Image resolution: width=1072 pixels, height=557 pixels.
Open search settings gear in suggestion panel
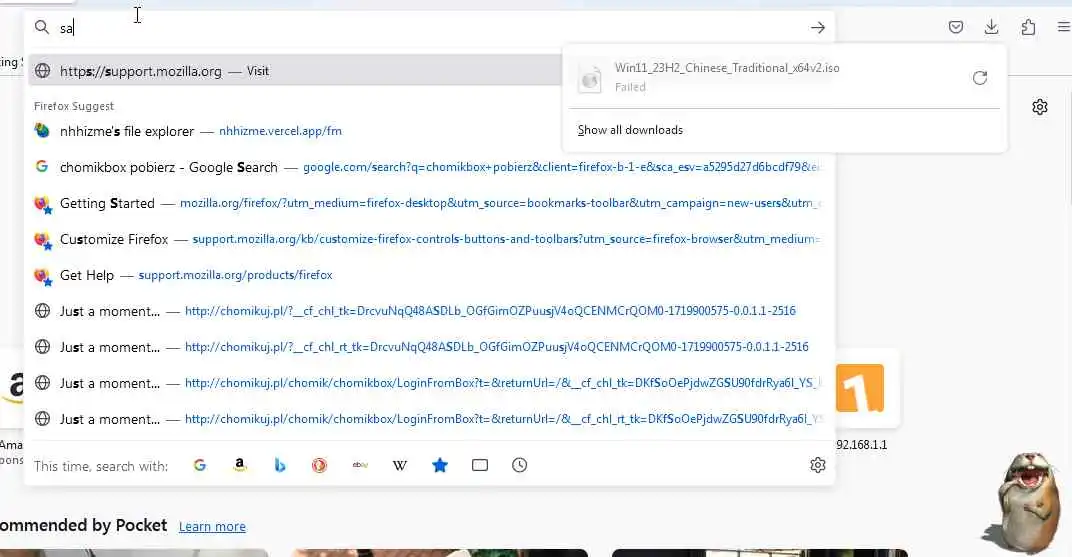click(x=818, y=465)
